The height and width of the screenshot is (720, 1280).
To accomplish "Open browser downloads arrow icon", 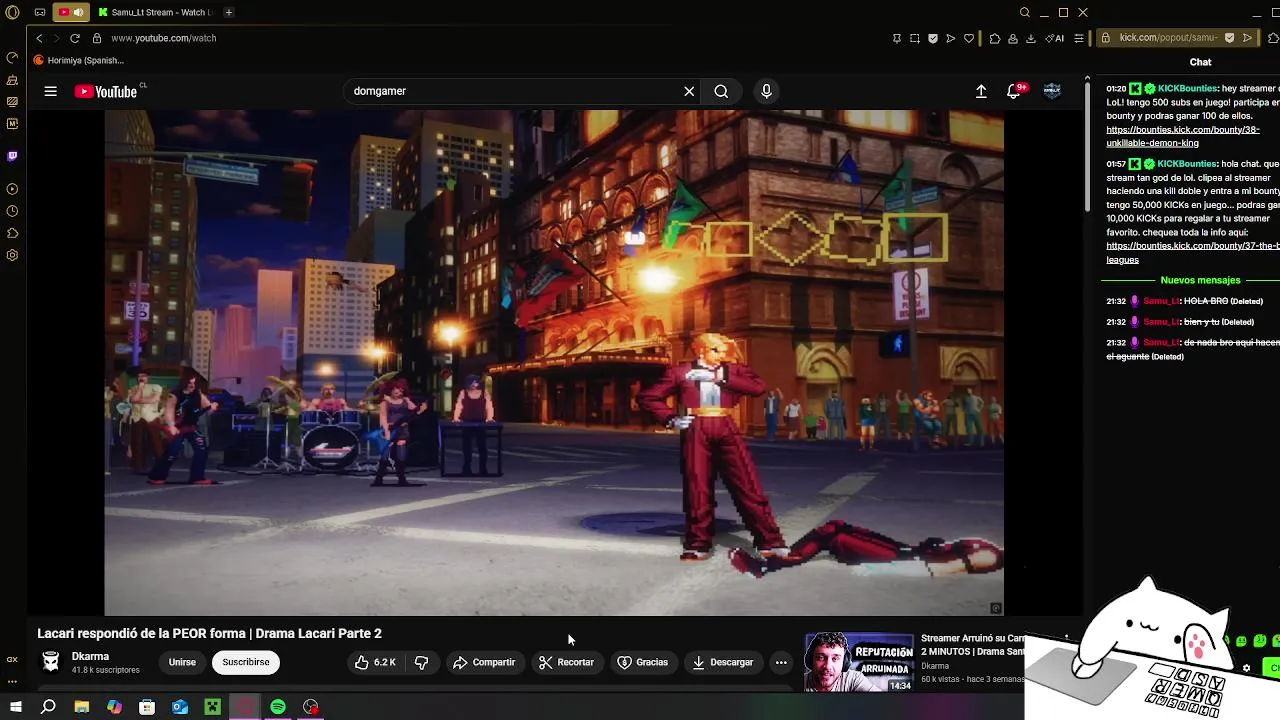I will click(1031, 38).
